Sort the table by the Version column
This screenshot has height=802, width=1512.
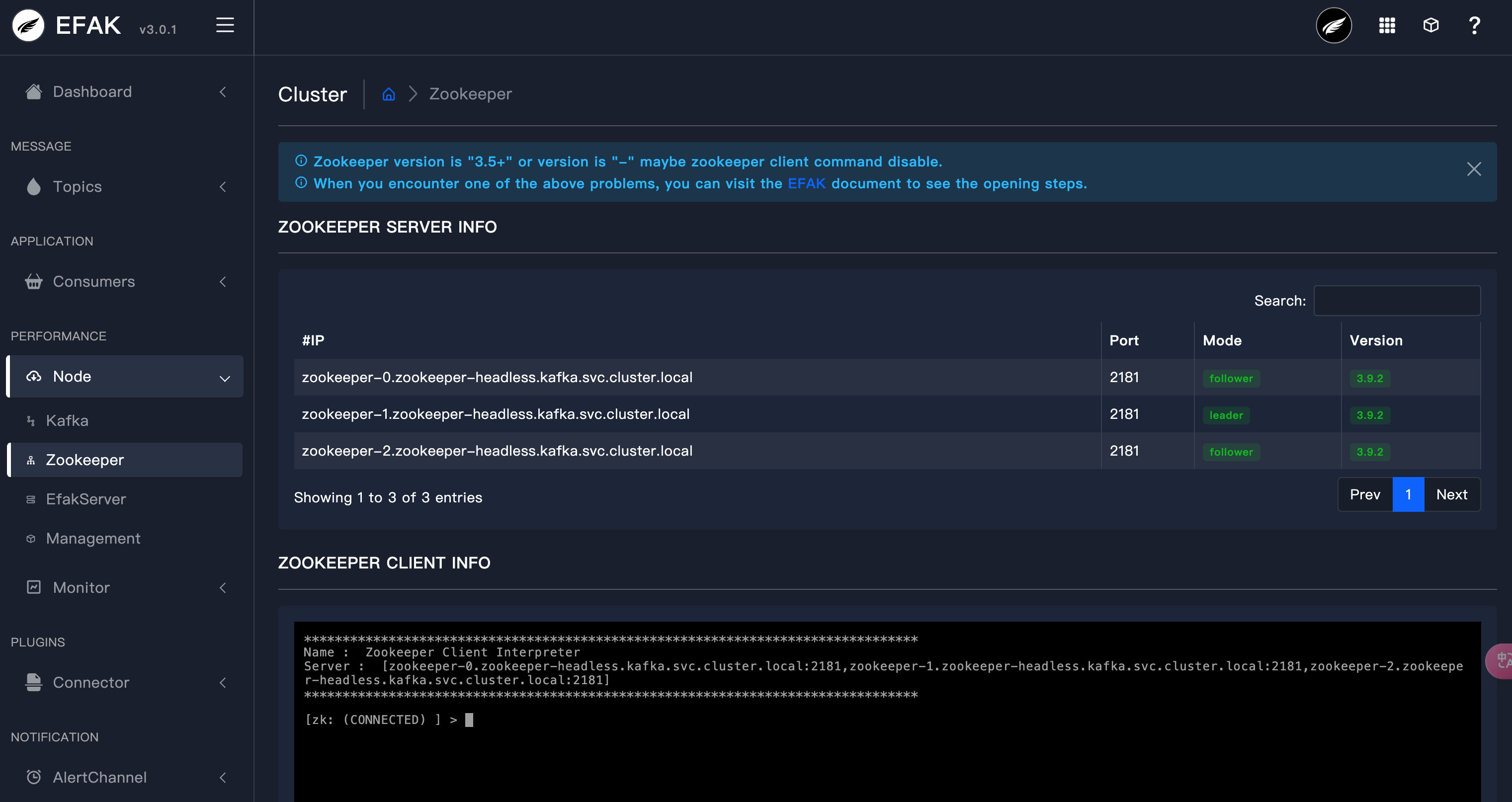tap(1411, 340)
